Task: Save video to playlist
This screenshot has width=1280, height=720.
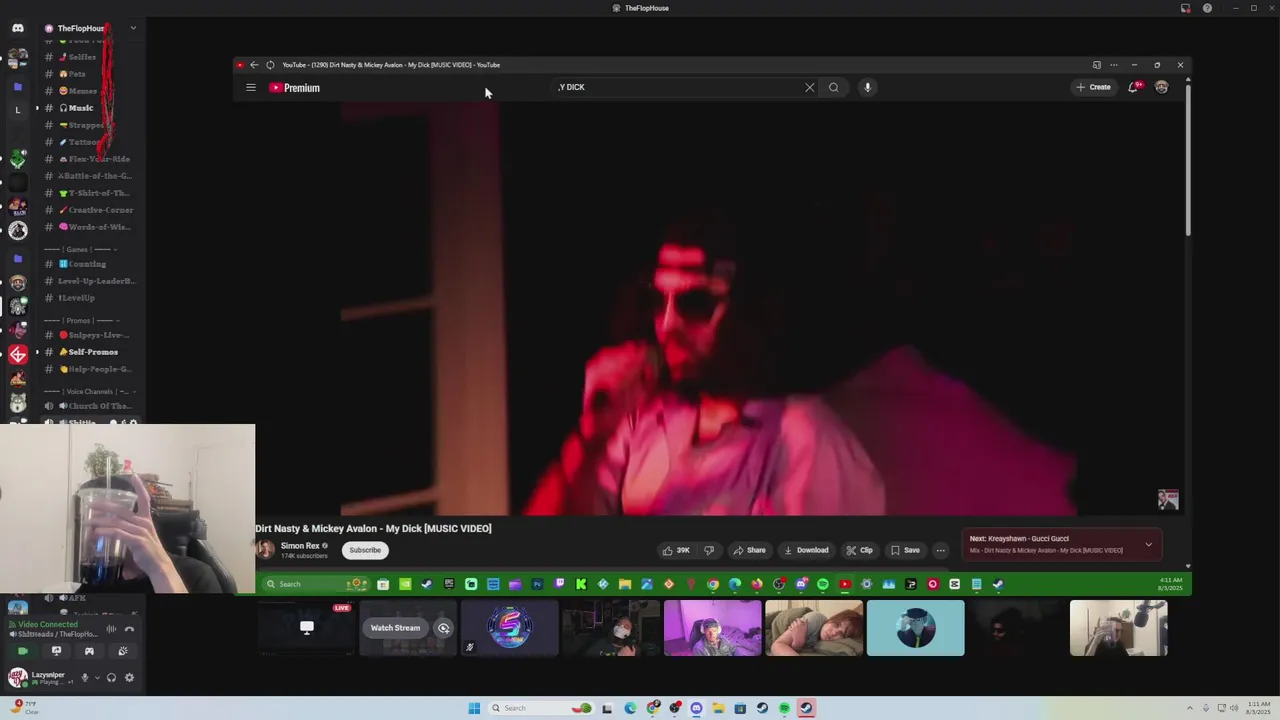Action: [905, 550]
